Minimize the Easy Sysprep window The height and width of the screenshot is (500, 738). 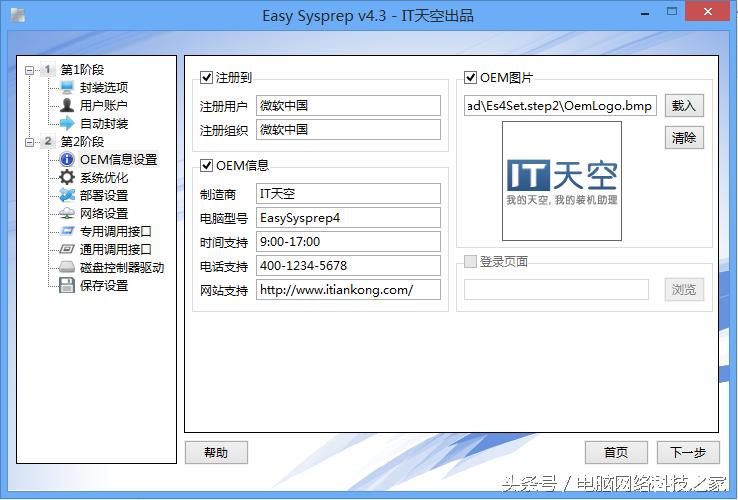[645, 13]
